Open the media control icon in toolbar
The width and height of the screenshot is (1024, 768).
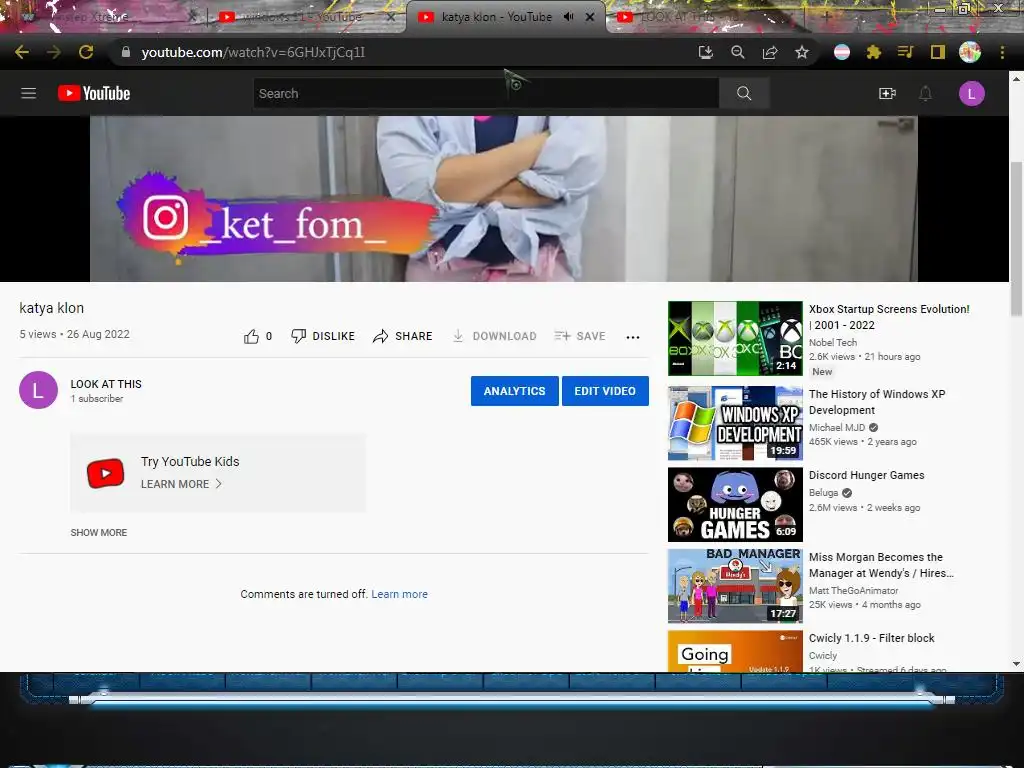[906, 52]
